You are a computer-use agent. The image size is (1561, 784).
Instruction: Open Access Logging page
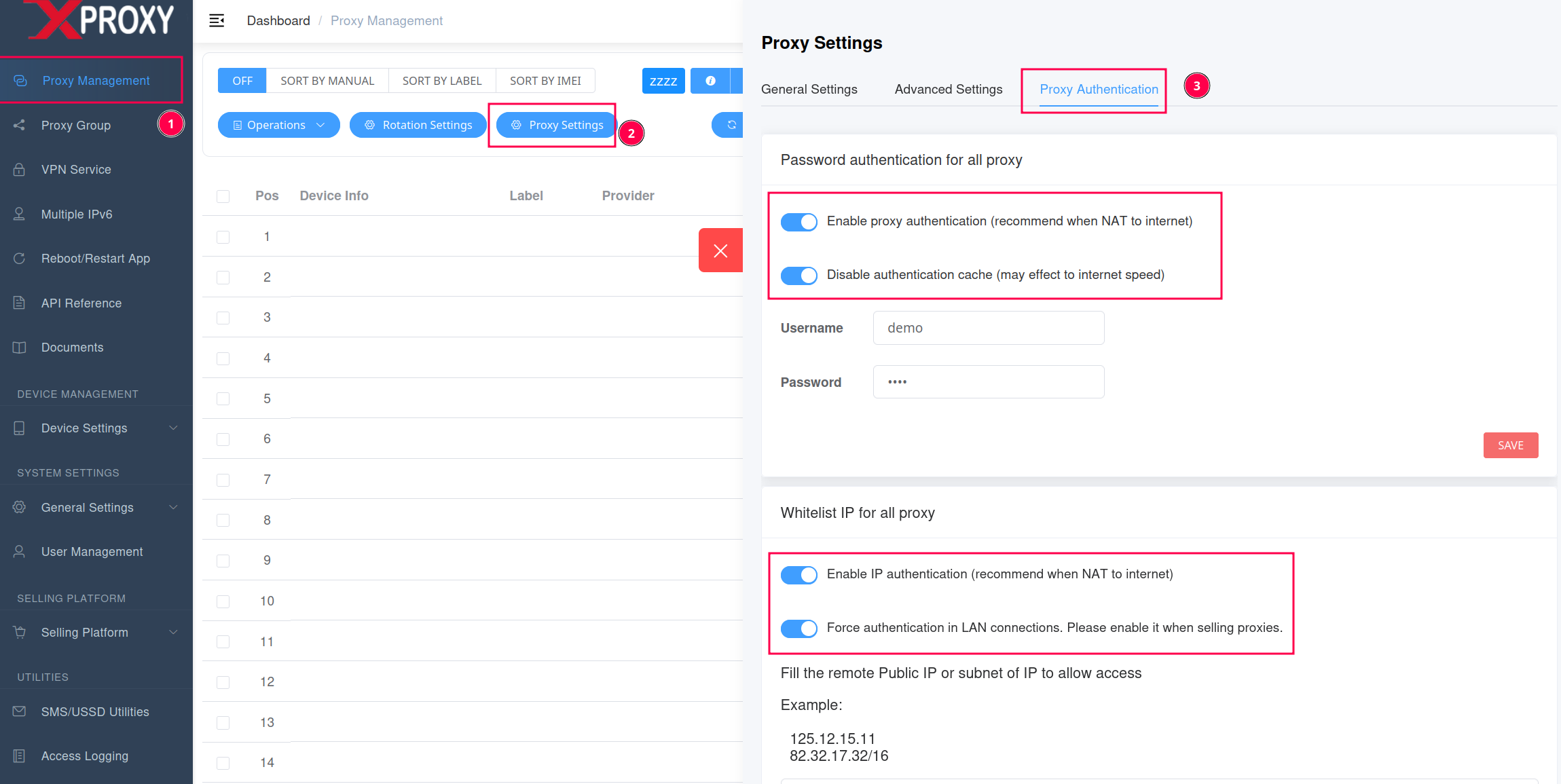point(85,756)
